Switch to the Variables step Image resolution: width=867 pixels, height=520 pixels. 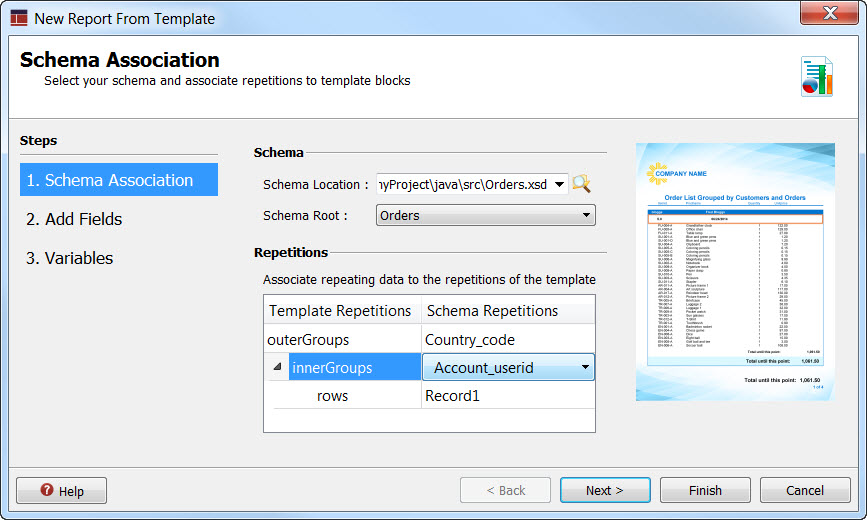pyautogui.click(x=70, y=258)
